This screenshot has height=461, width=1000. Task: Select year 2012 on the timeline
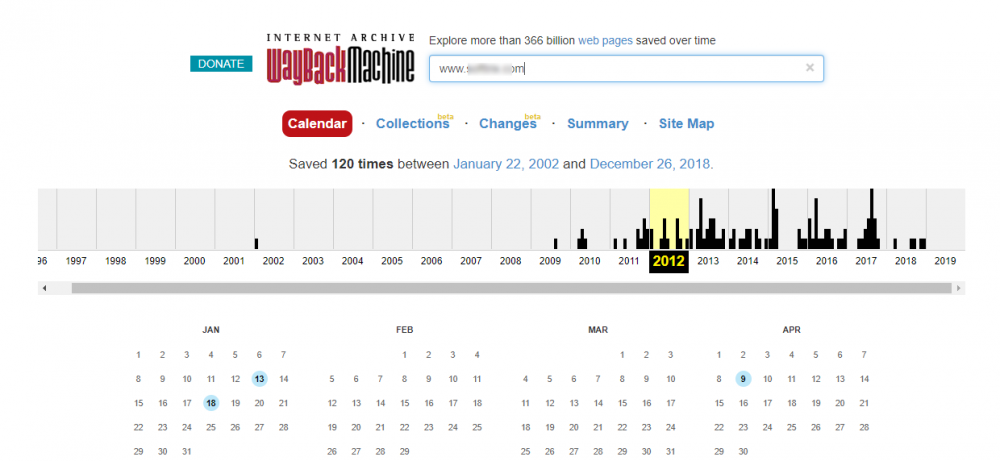pyautogui.click(x=668, y=261)
